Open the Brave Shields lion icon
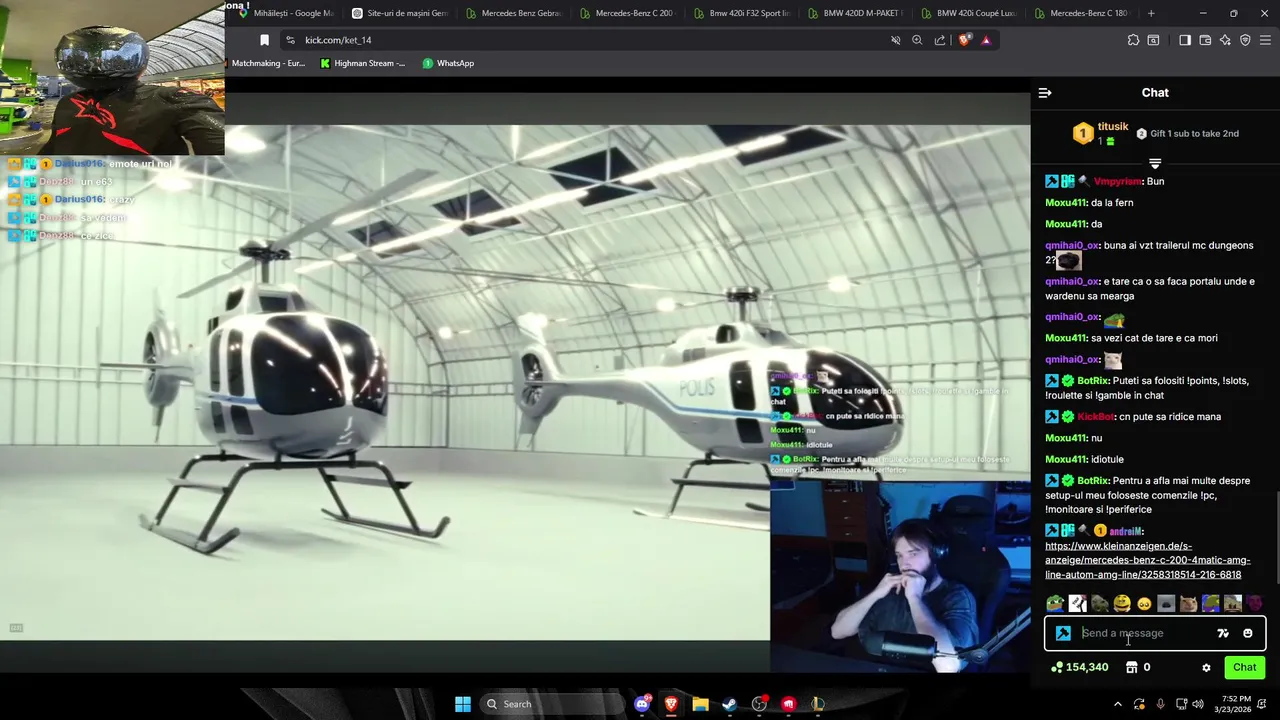Image resolution: width=1280 pixels, height=720 pixels. tap(964, 40)
